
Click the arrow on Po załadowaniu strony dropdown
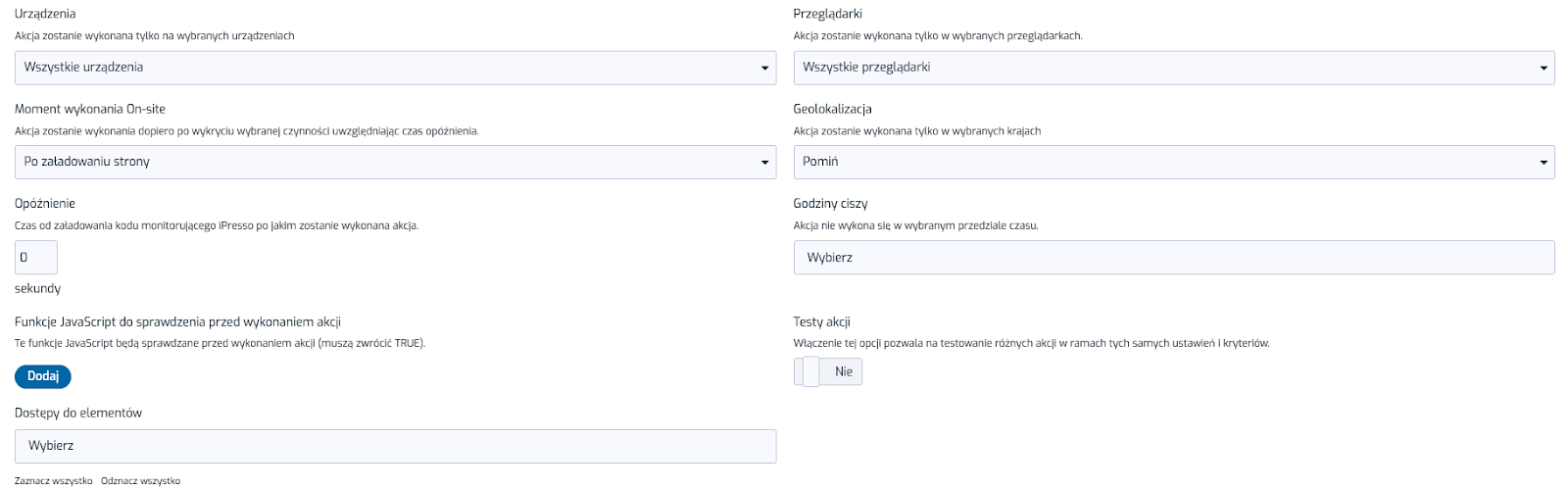[x=764, y=163]
